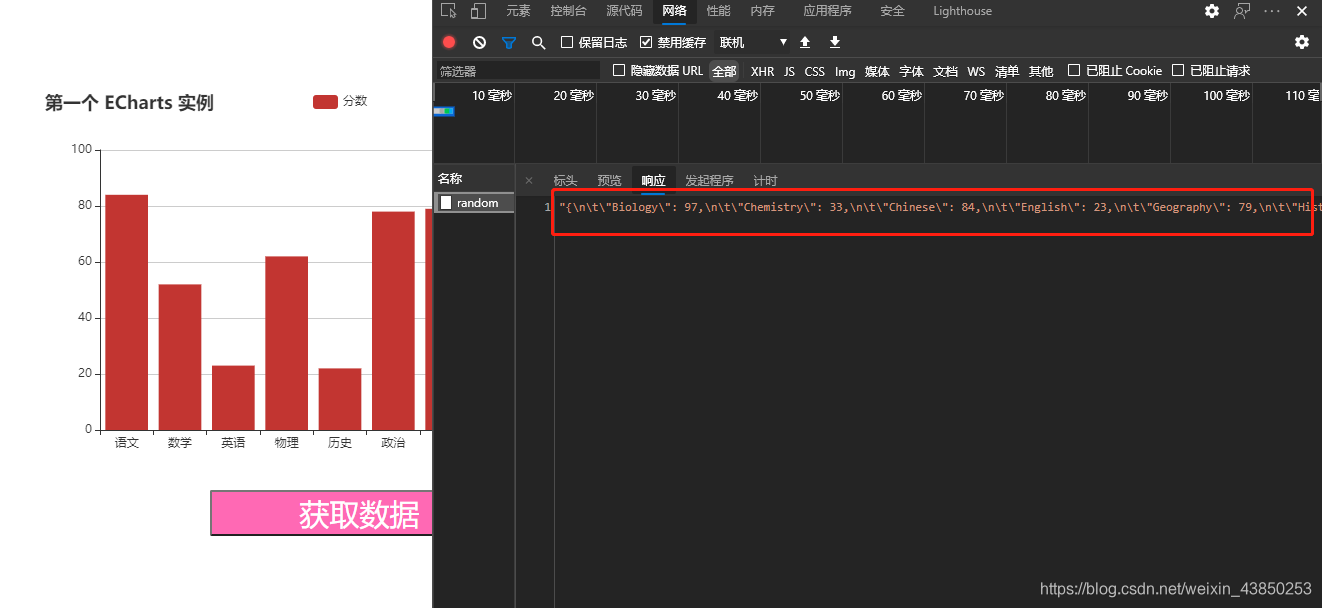Click the 语文 bar in chart
The width and height of the screenshot is (1322, 608).
(126, 312)
